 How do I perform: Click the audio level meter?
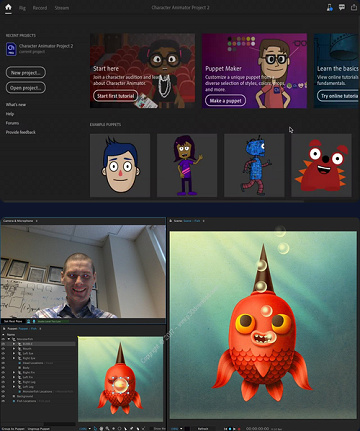click(53, 321)
